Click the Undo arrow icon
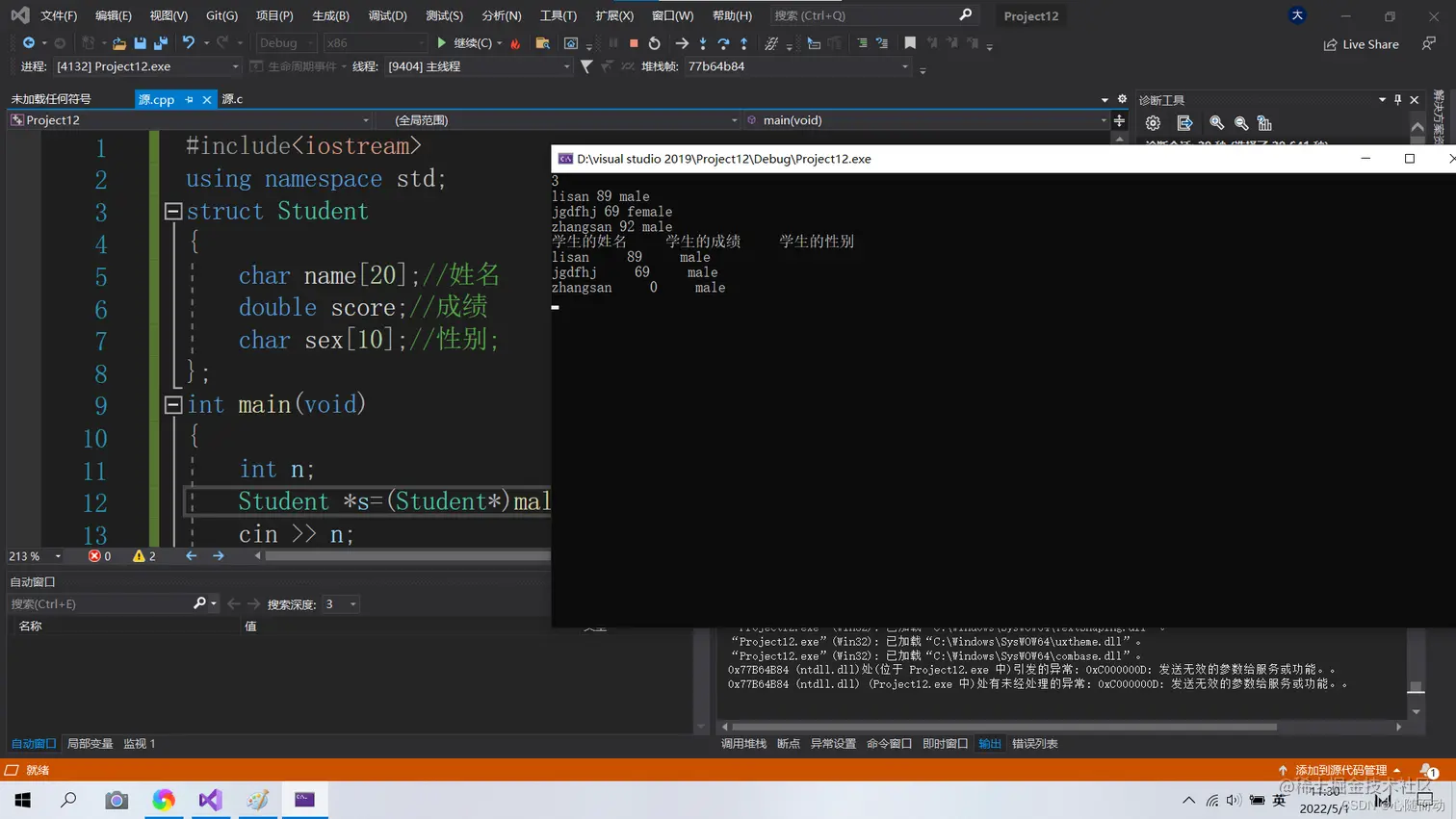The height and width of the screenshot is (819, 1456). pos(189,43)
